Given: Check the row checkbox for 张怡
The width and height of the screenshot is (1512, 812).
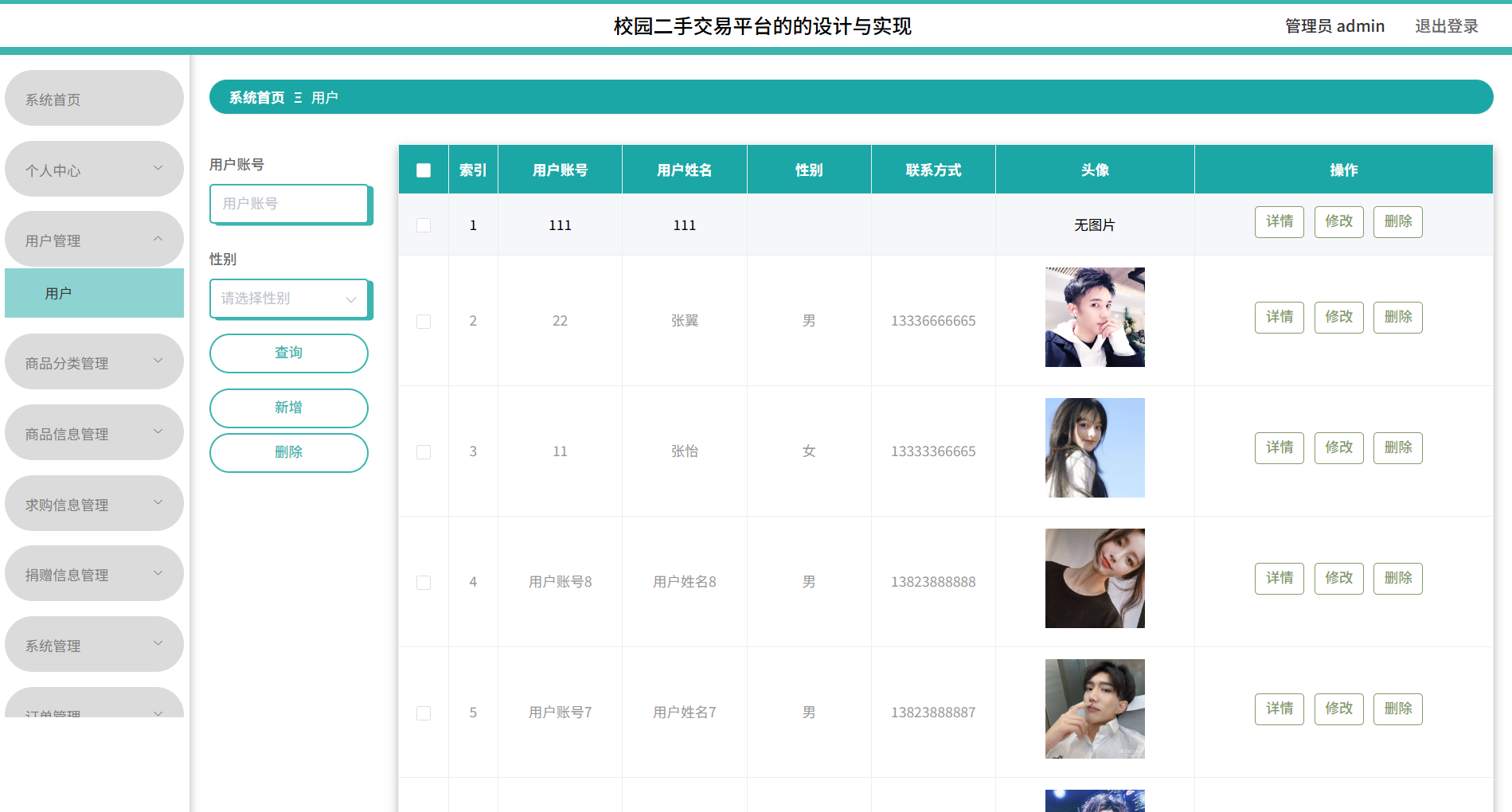Looking at the screenshot, I should click(424, 452).
